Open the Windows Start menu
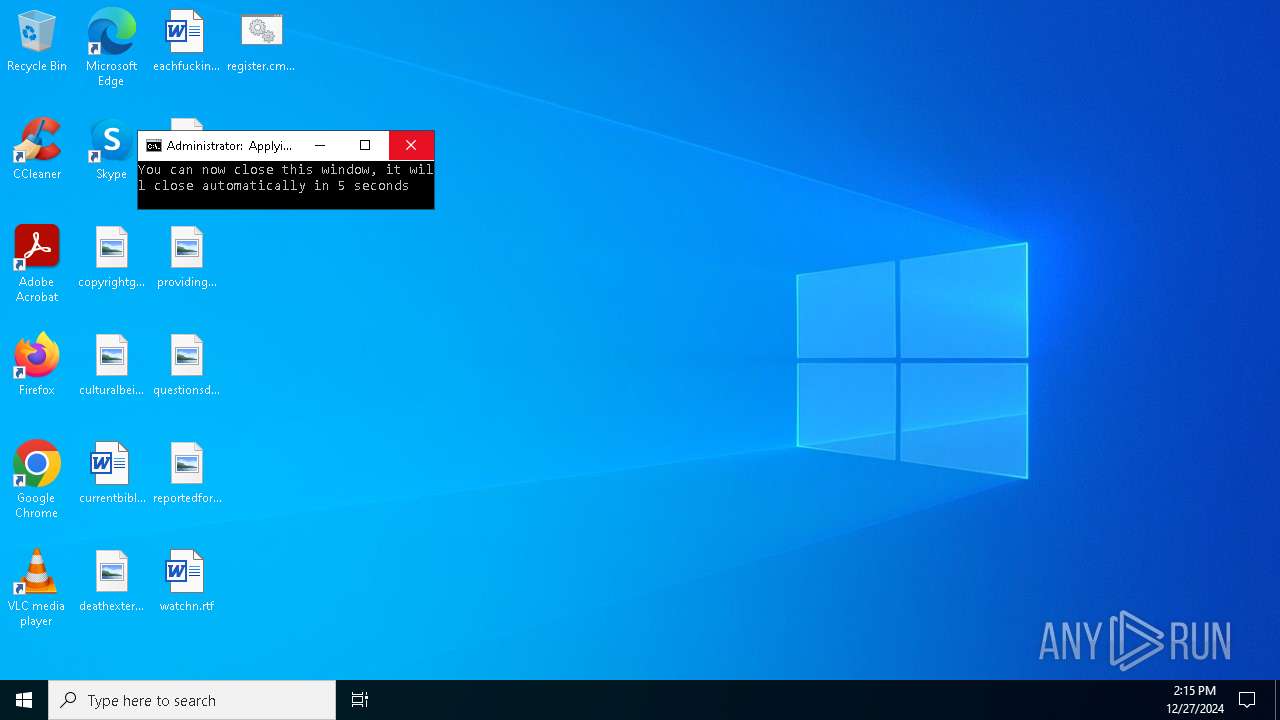Screen dimensions: 1280x720 click(24, 700)
